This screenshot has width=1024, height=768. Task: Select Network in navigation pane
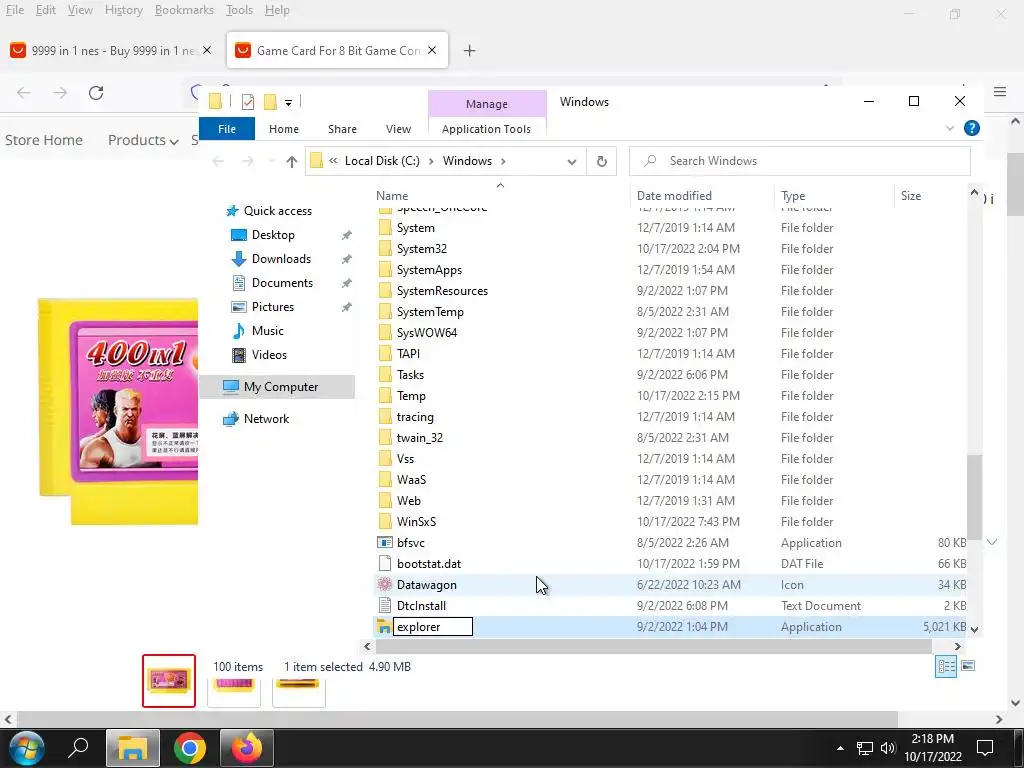266,419
